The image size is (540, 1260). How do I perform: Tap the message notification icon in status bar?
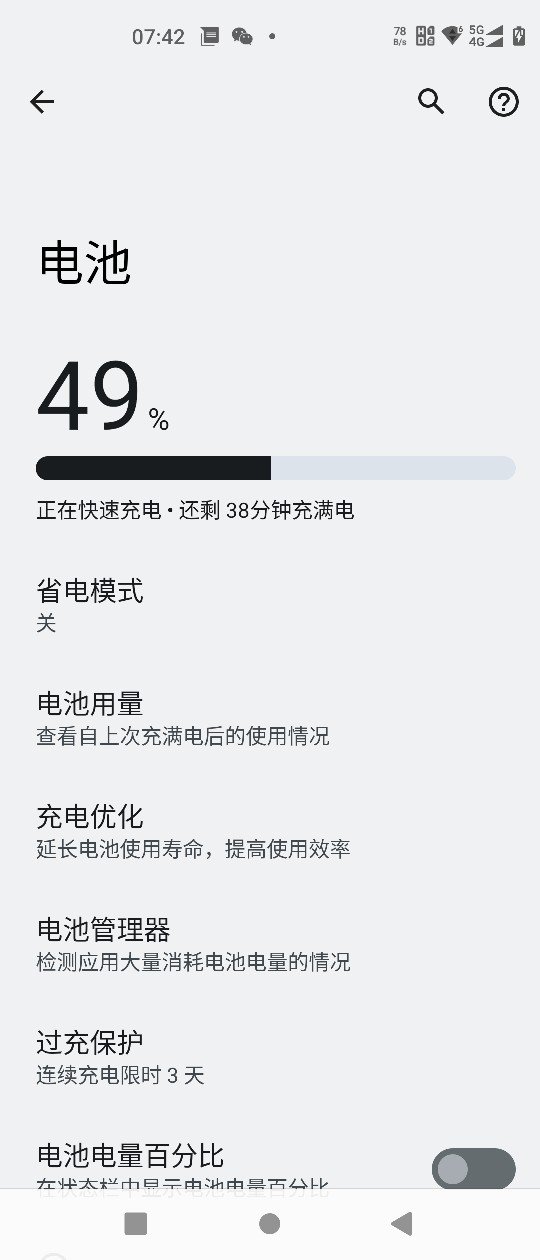tap(210, 37)
